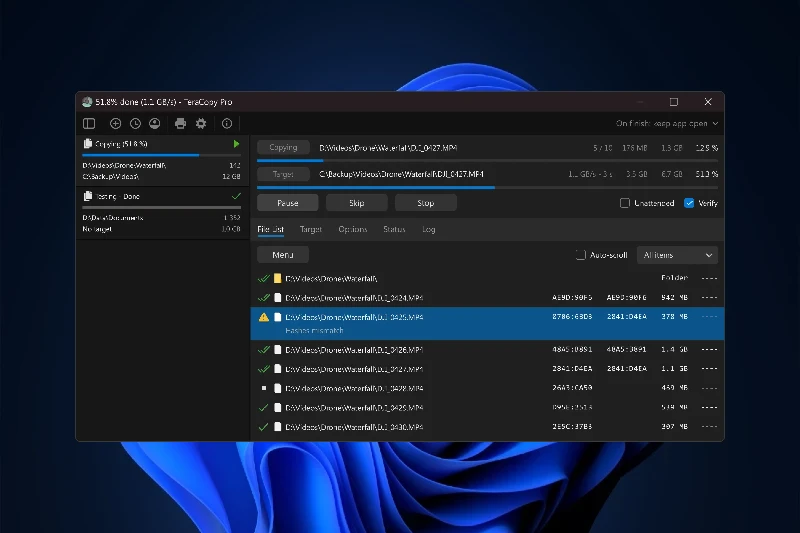The height and width of the screenshot is (533, 800).
Task: Open the Status tab
Action: tap(394, 230)
